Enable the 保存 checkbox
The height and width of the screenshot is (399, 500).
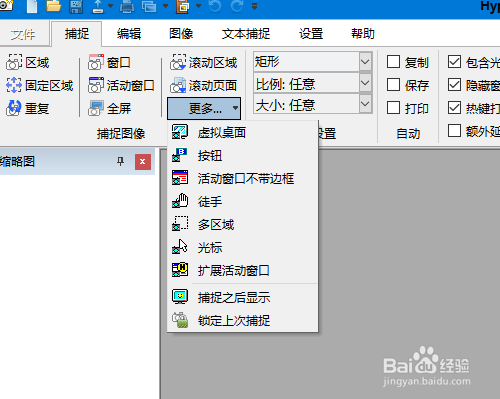tap(393, 85)
